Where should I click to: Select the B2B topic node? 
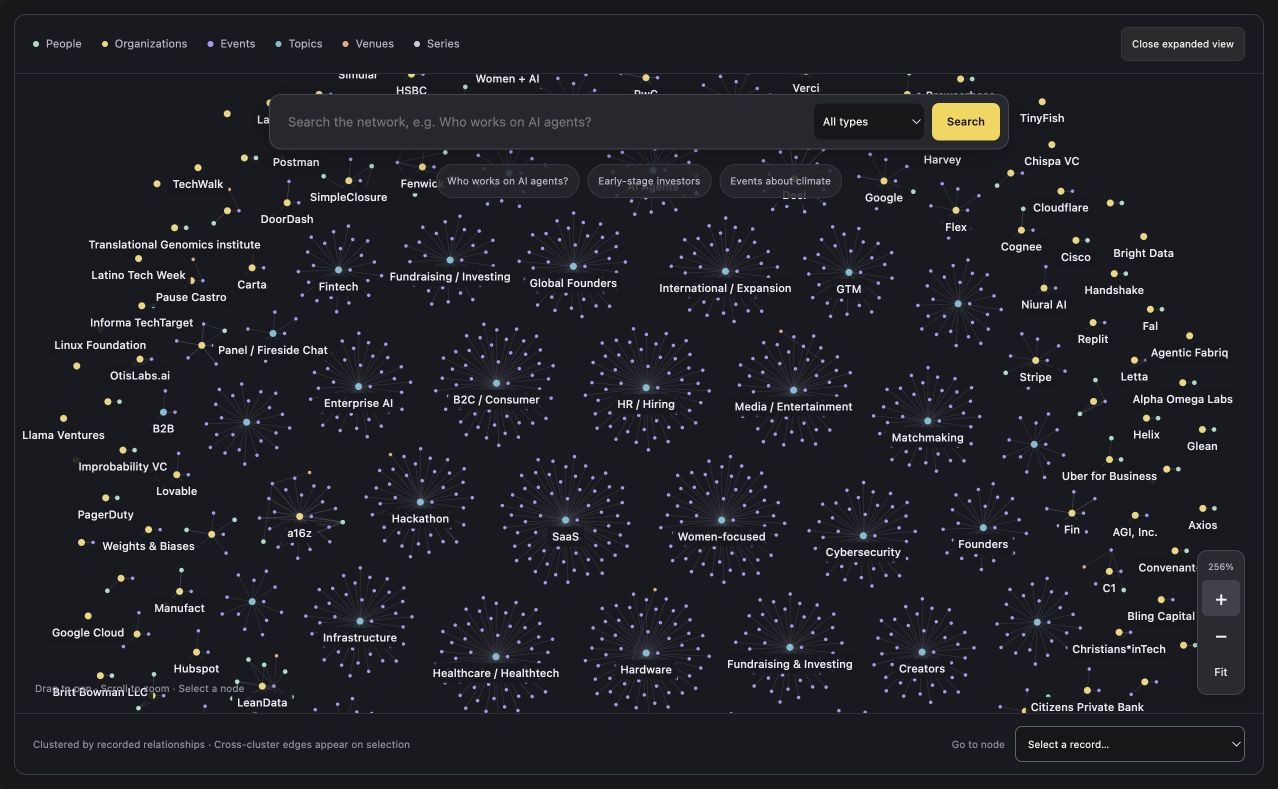tap(163, 412)
